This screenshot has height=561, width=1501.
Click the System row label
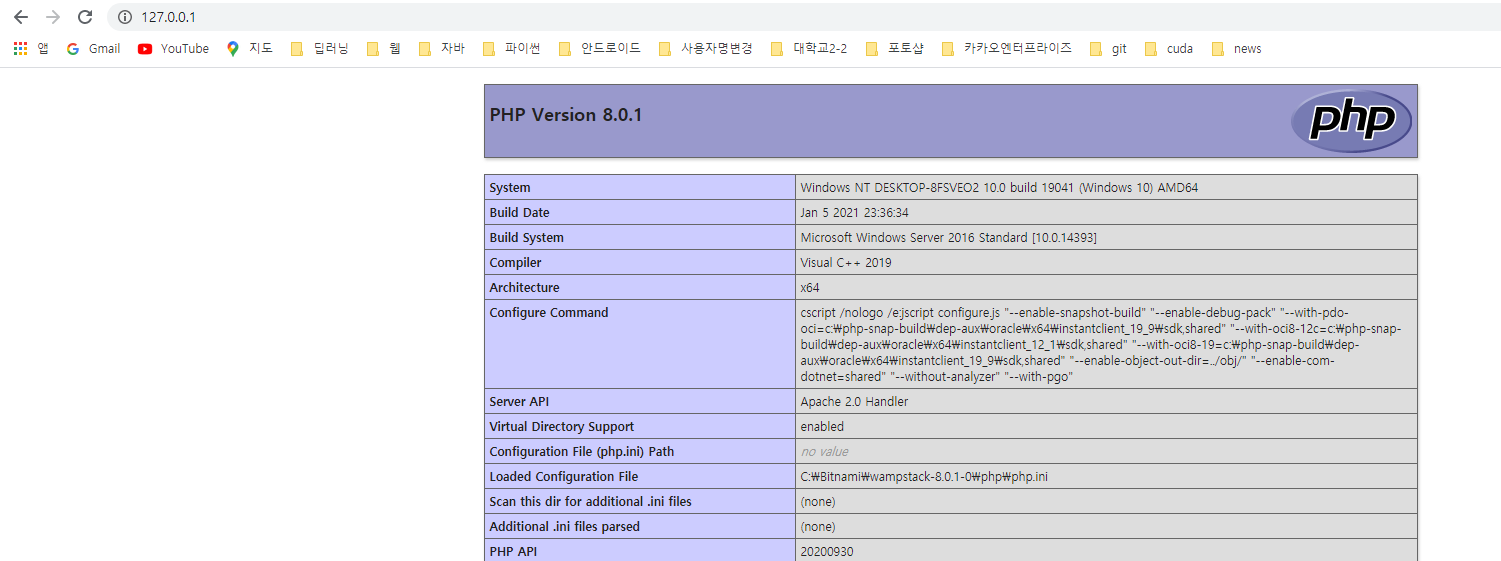pyautogui.click(x=510, y=188)
